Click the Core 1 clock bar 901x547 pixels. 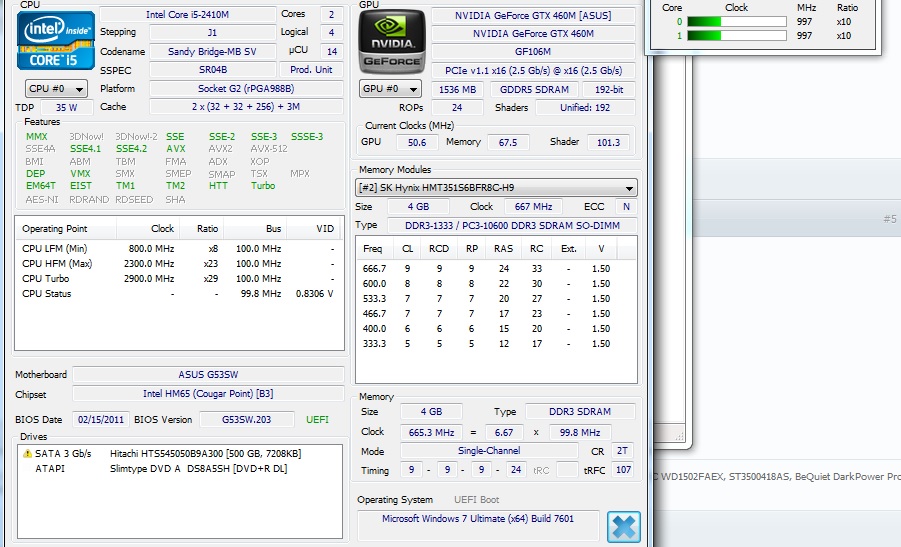(737, 36)
